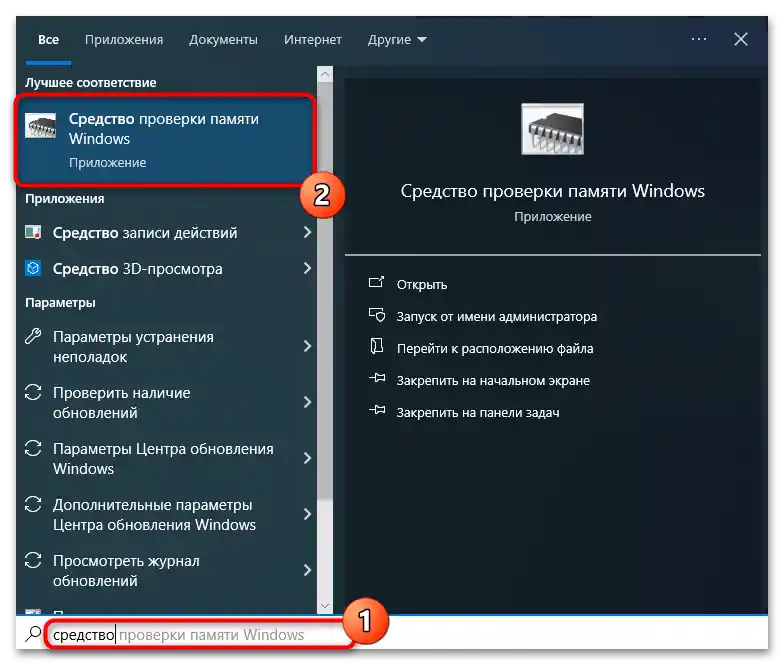The image size is (784, 665).
Task: Click pin icon for панели задач
Action: click(x=377, y=410)
